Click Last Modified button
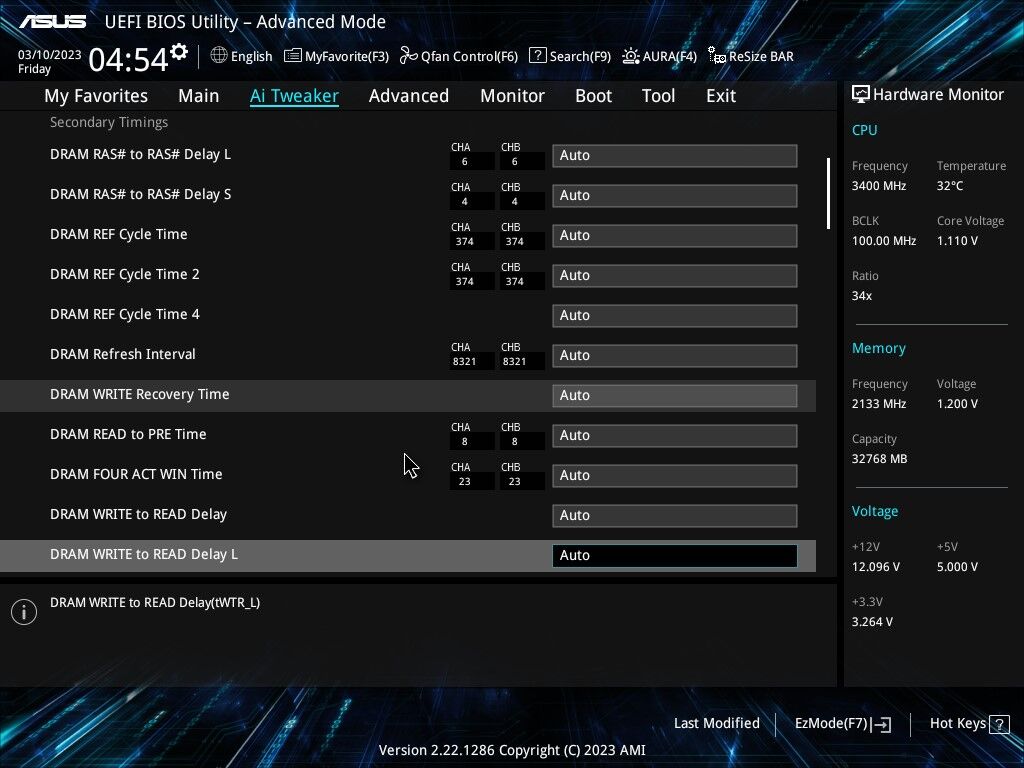Image resolution: width=1024 pixels, height=768 pixels. tap(716, 724)
